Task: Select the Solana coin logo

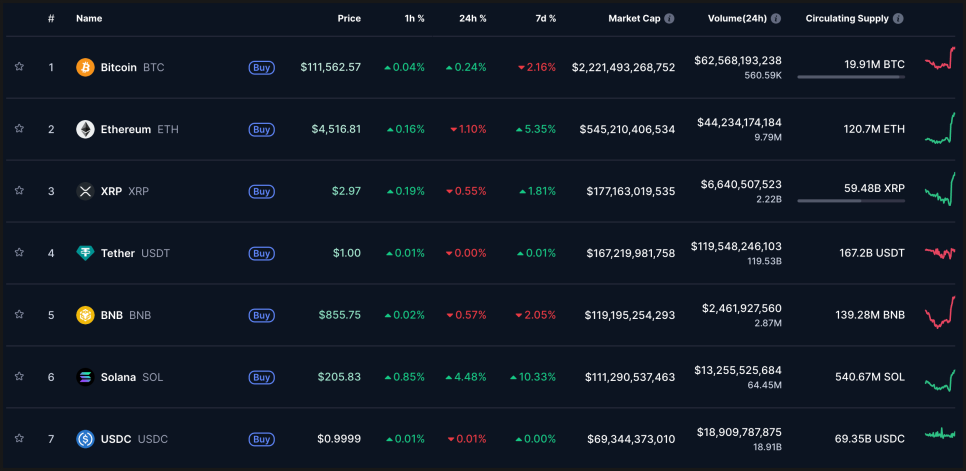Action: [x=85, y=377]
